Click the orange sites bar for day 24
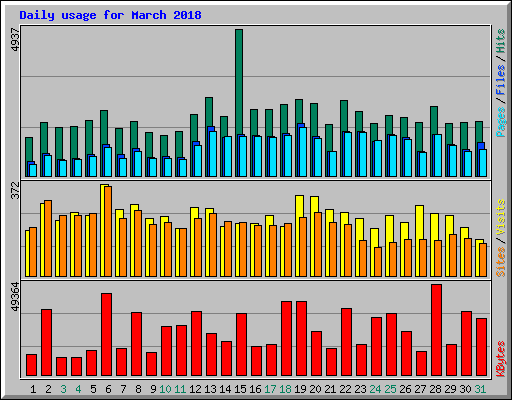The height and width of the screenshot is (400, 512). click(x=378, y=262)
